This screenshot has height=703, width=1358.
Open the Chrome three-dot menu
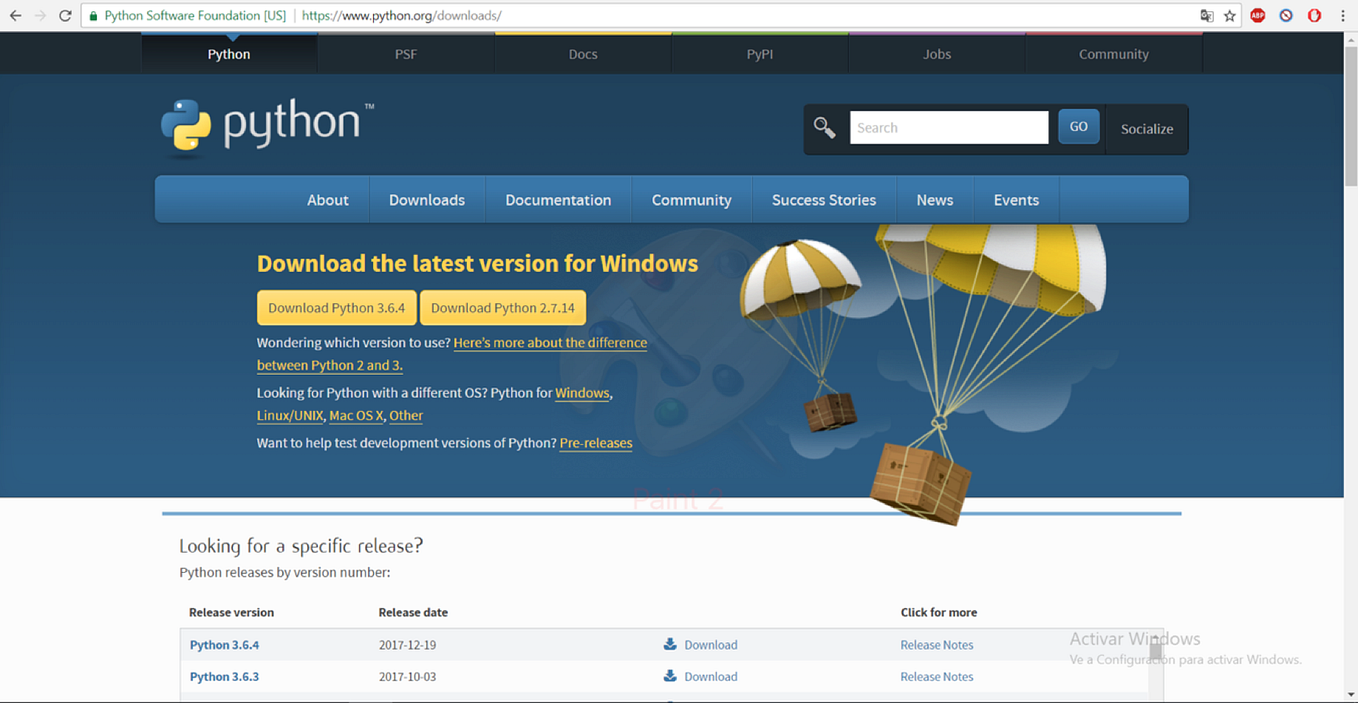click(x=1342, y=15)
